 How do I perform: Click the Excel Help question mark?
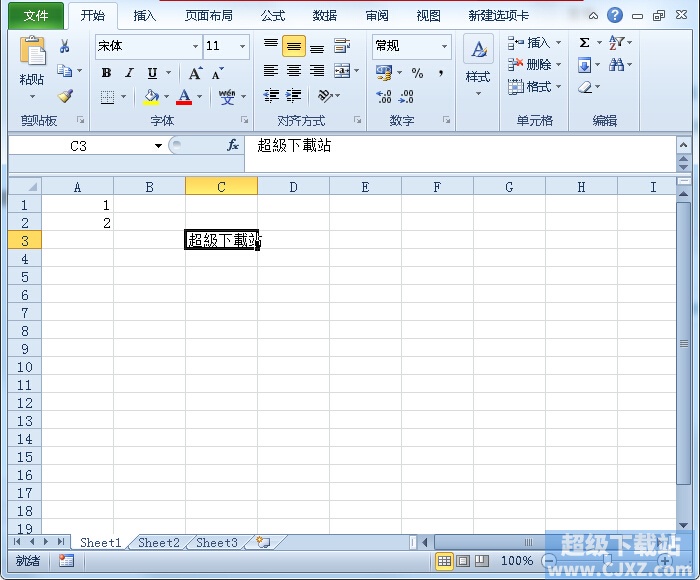click(x=615, y=15)
